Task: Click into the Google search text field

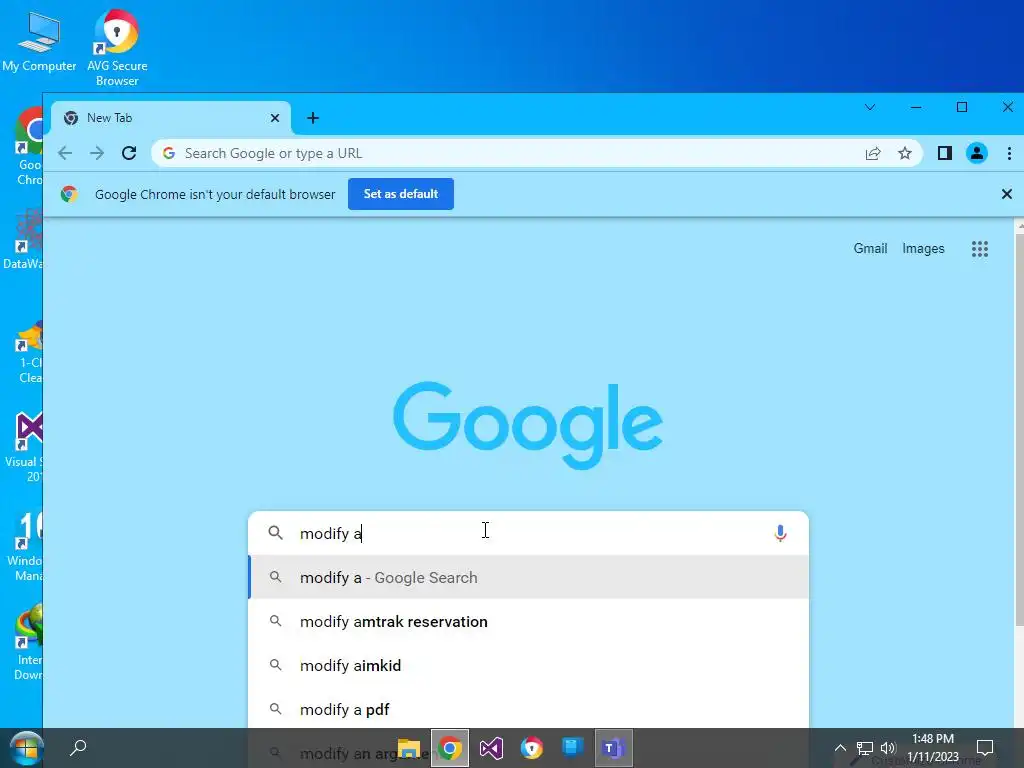Action: click(529, 533)
